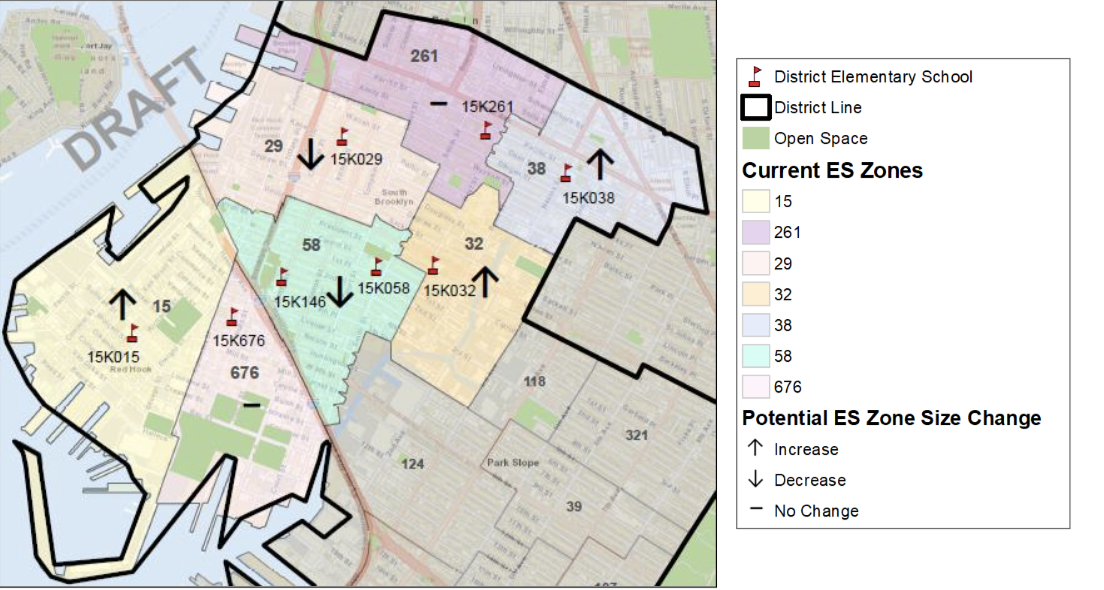This screenshot has width=1104, height=590.
Task: Click the Increase arrow in the legend
Action: point(756,449)
